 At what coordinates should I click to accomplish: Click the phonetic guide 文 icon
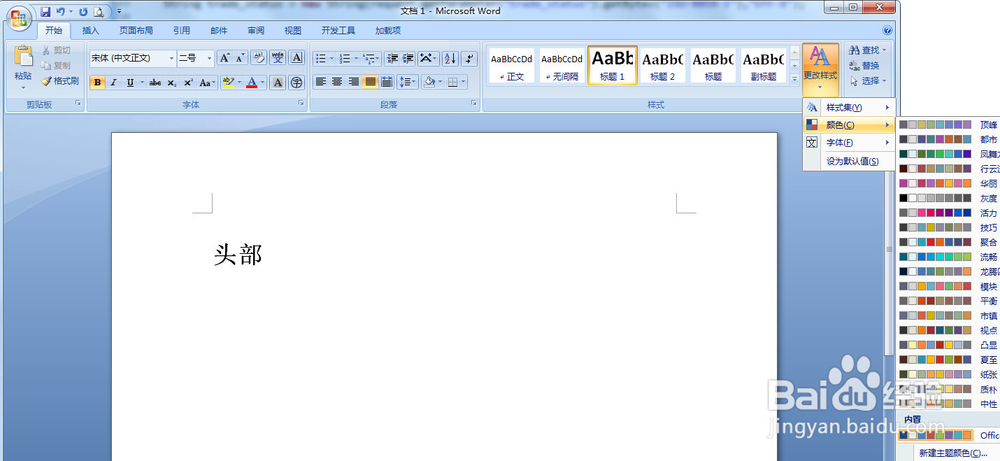tap(277, 58)
